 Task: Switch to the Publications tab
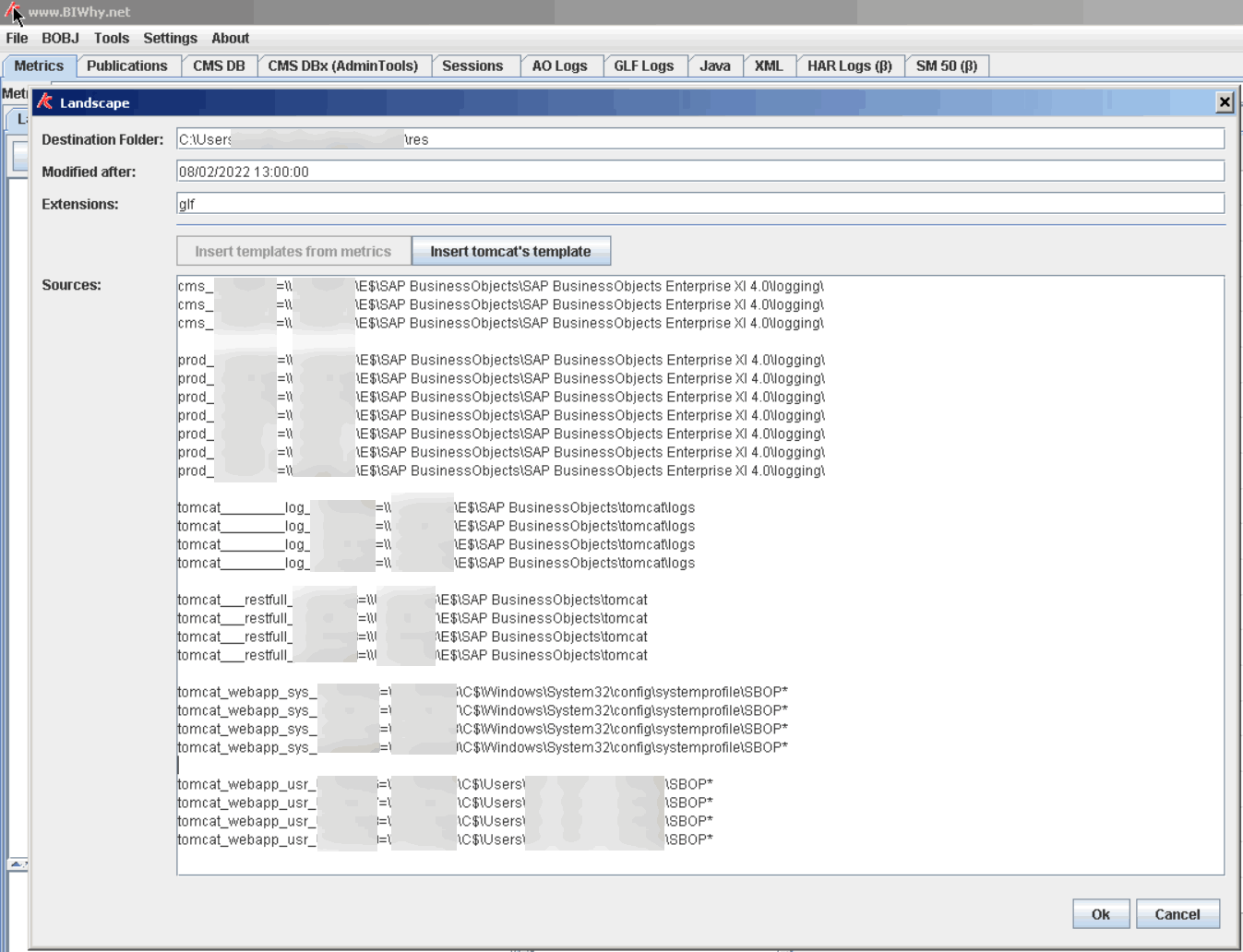point(127,66)
